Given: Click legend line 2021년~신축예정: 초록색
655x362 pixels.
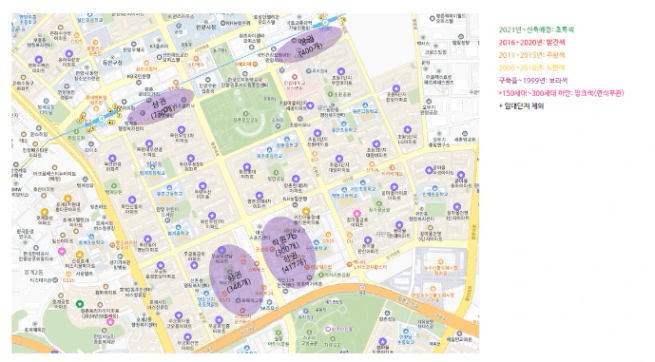Looking at the screenshot, I should click(x=536, y=30).
